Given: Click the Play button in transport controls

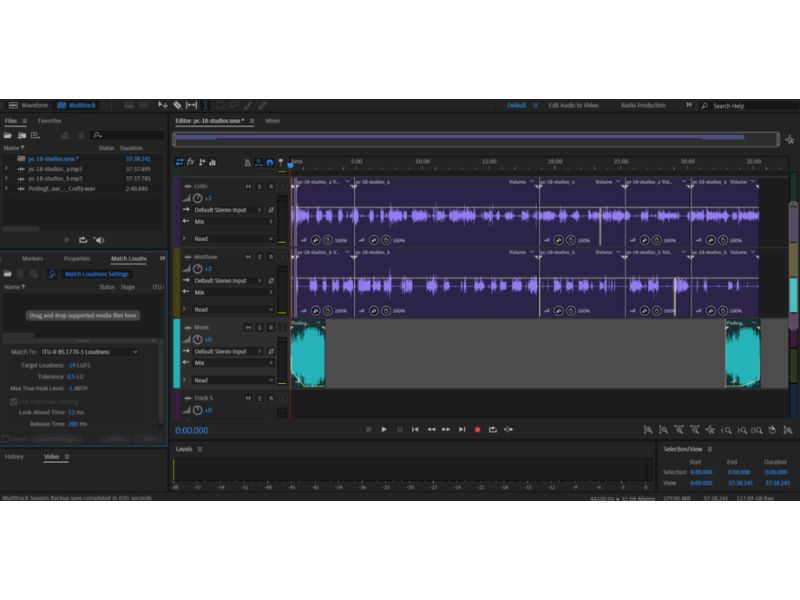Looking at the screenshot, I should point(384,429).
